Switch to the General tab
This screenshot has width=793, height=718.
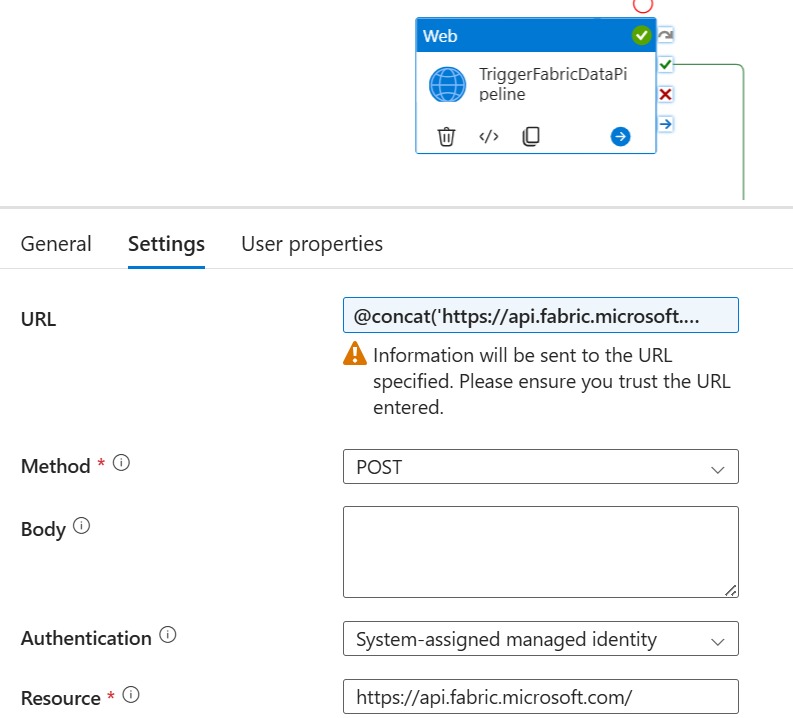[x=56, y=244]
